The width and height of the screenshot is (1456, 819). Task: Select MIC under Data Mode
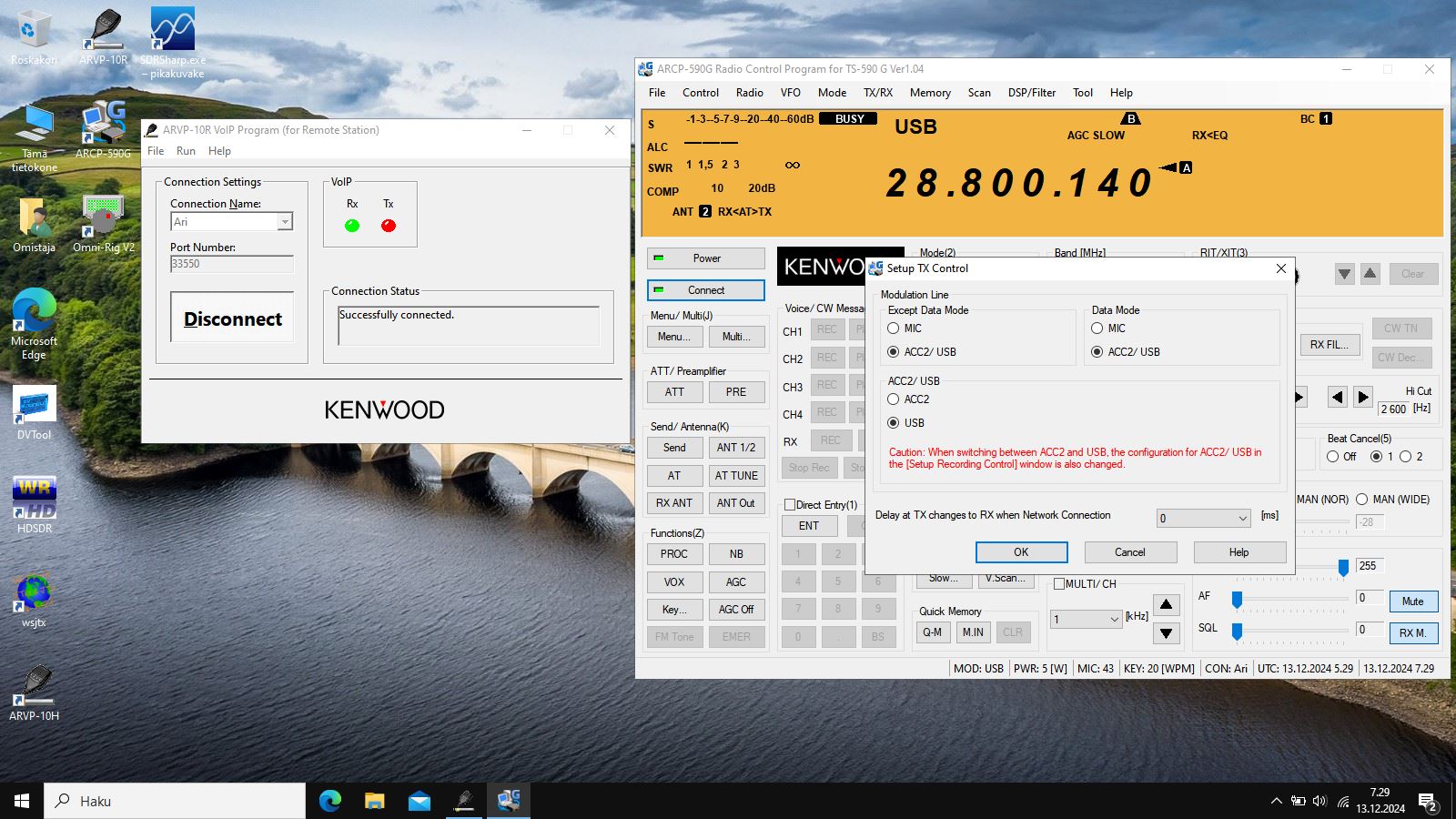(x=1108, y=329)
